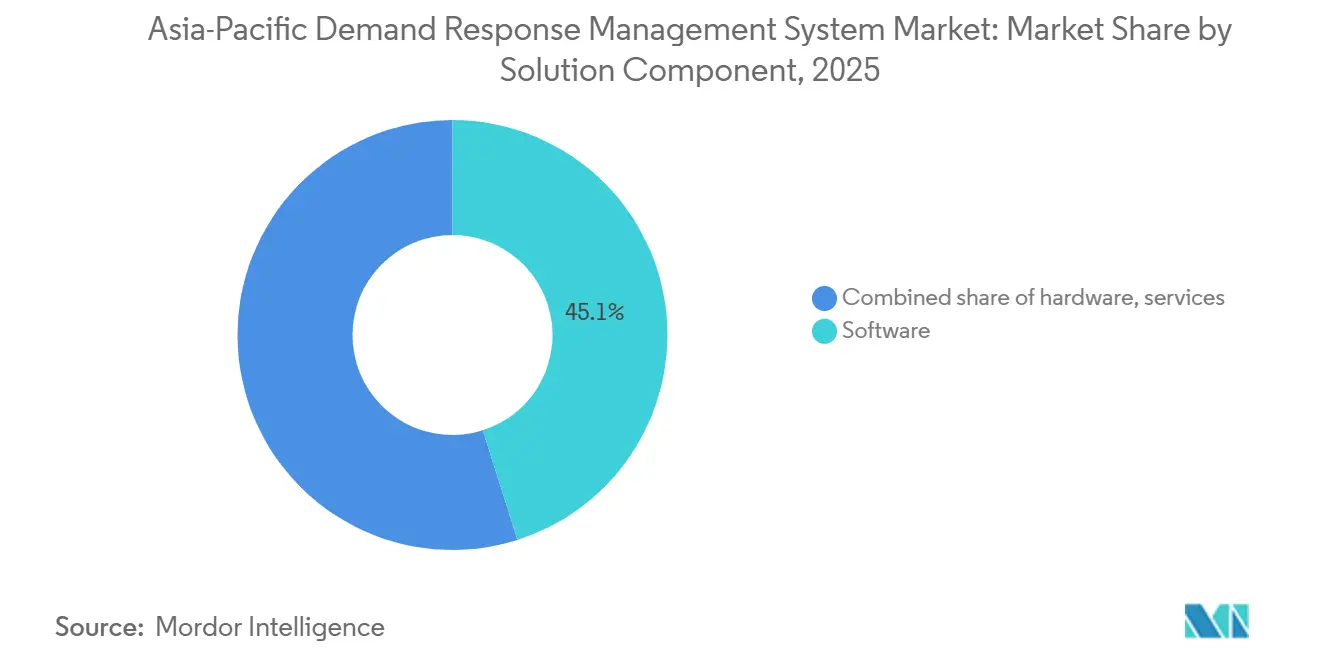Click the teal Software legend circle

click(825, 331)
